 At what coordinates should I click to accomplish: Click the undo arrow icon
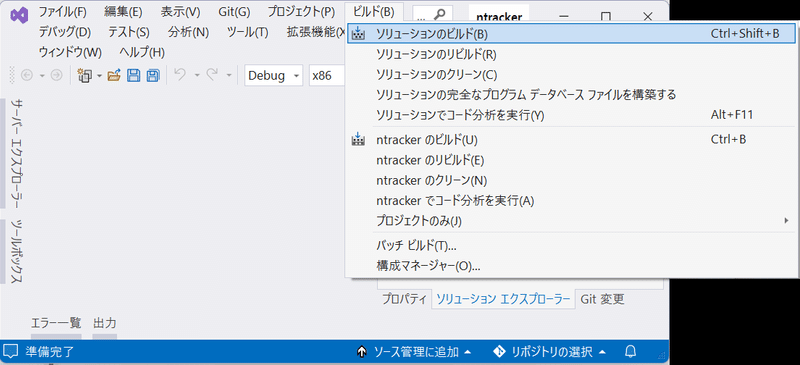click(180, 75)
